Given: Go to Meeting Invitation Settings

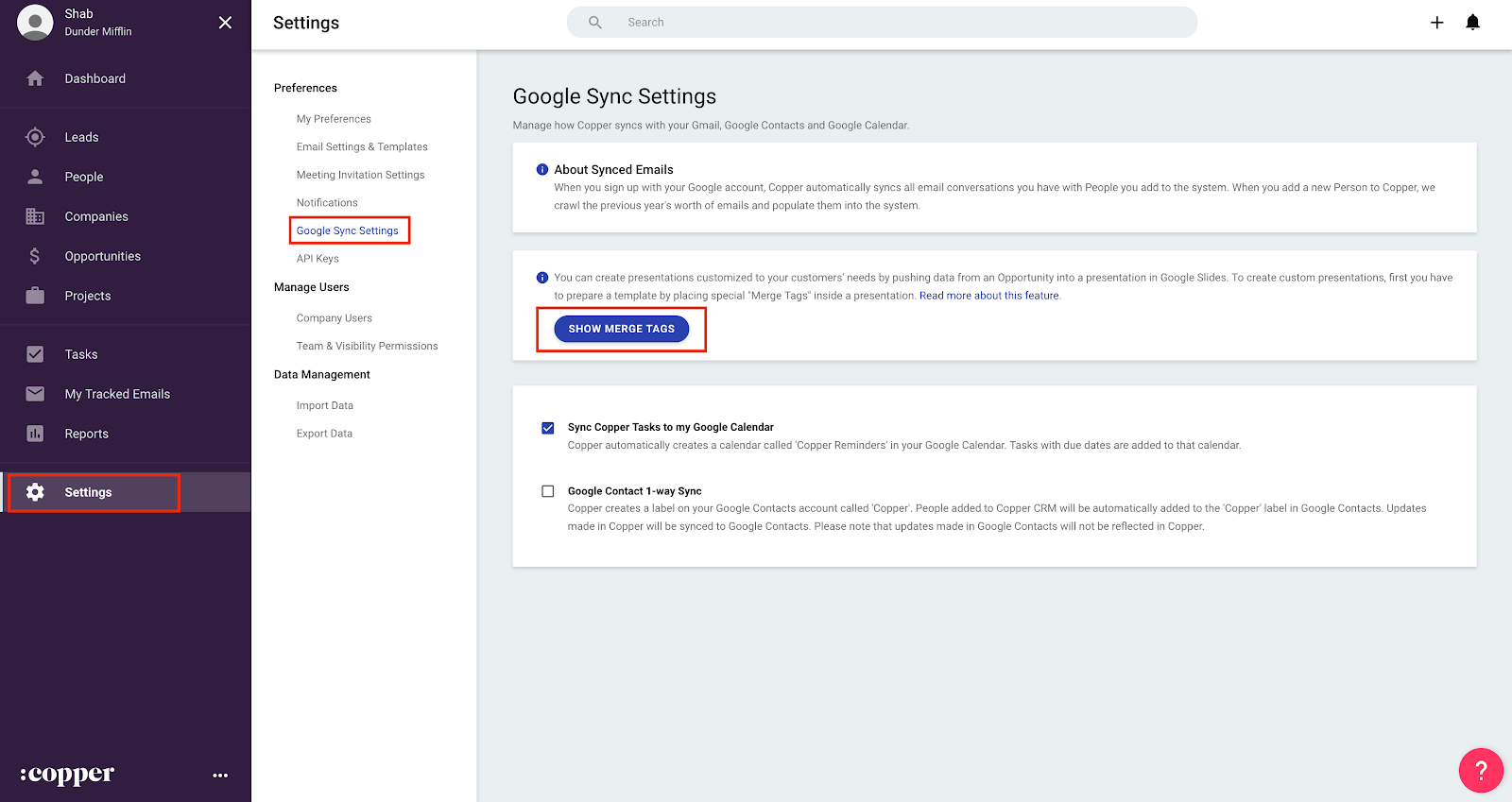Looking at the screenshot, I should [360, 175].
